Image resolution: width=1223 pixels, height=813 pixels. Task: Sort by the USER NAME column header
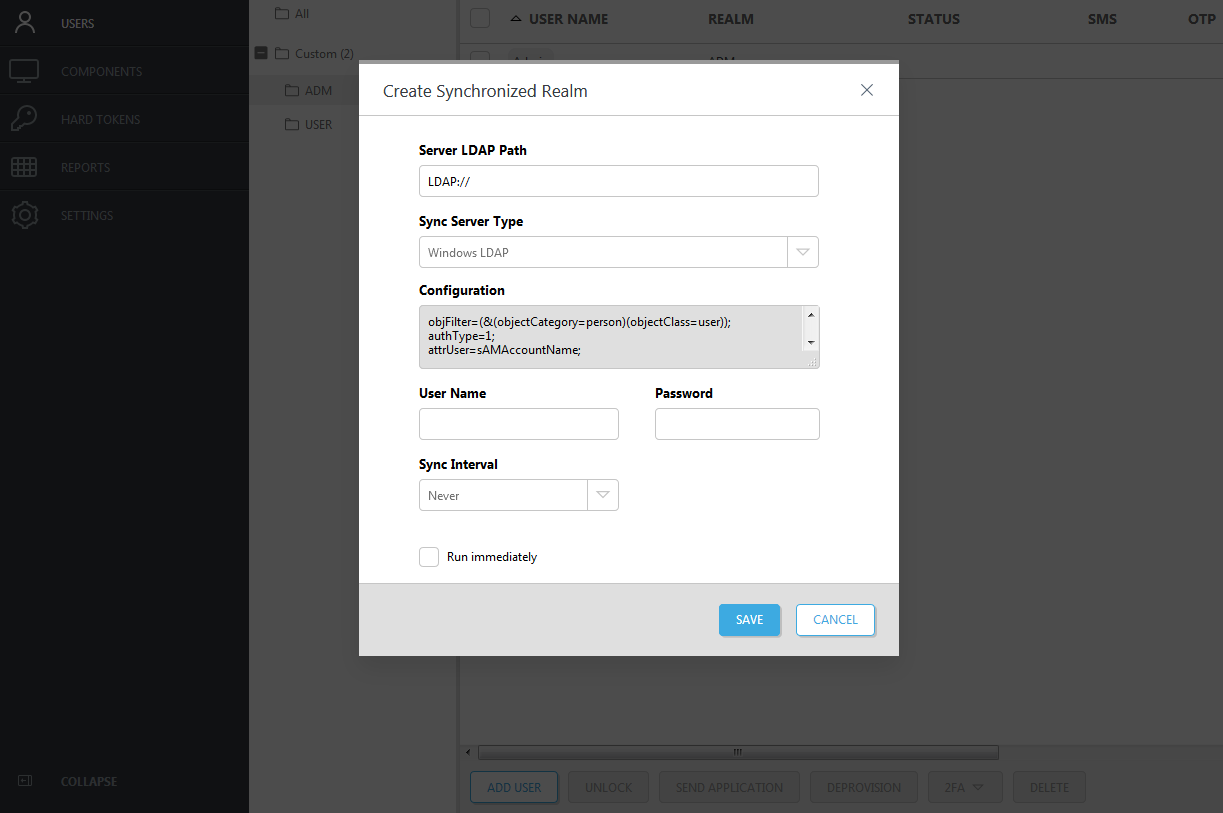point(567,19)
